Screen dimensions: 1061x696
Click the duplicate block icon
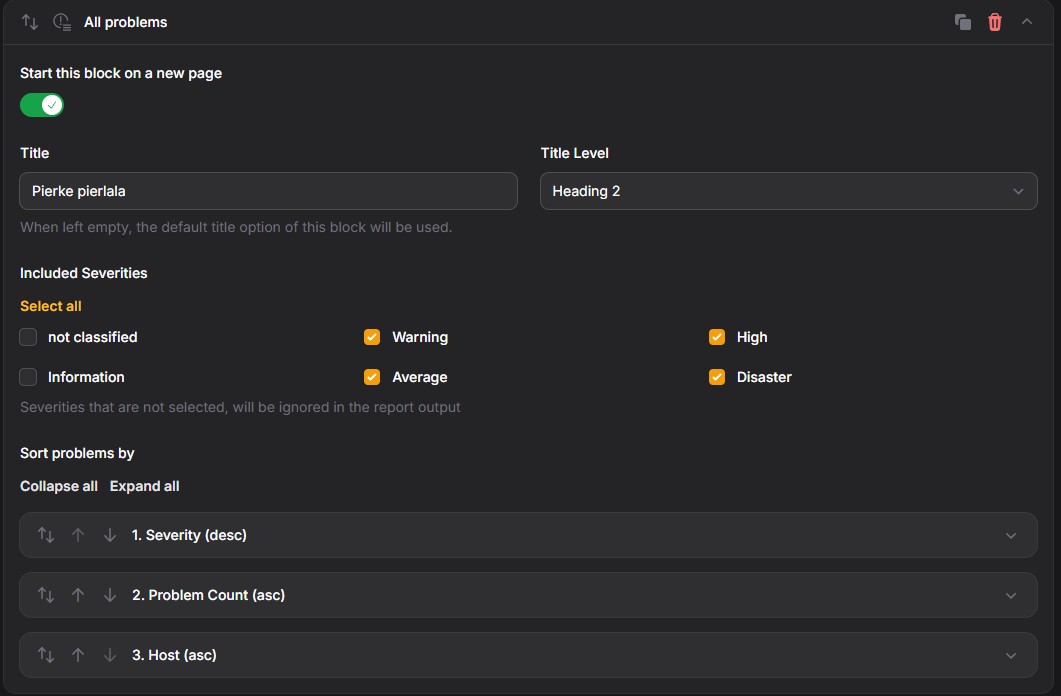point(963,22)
